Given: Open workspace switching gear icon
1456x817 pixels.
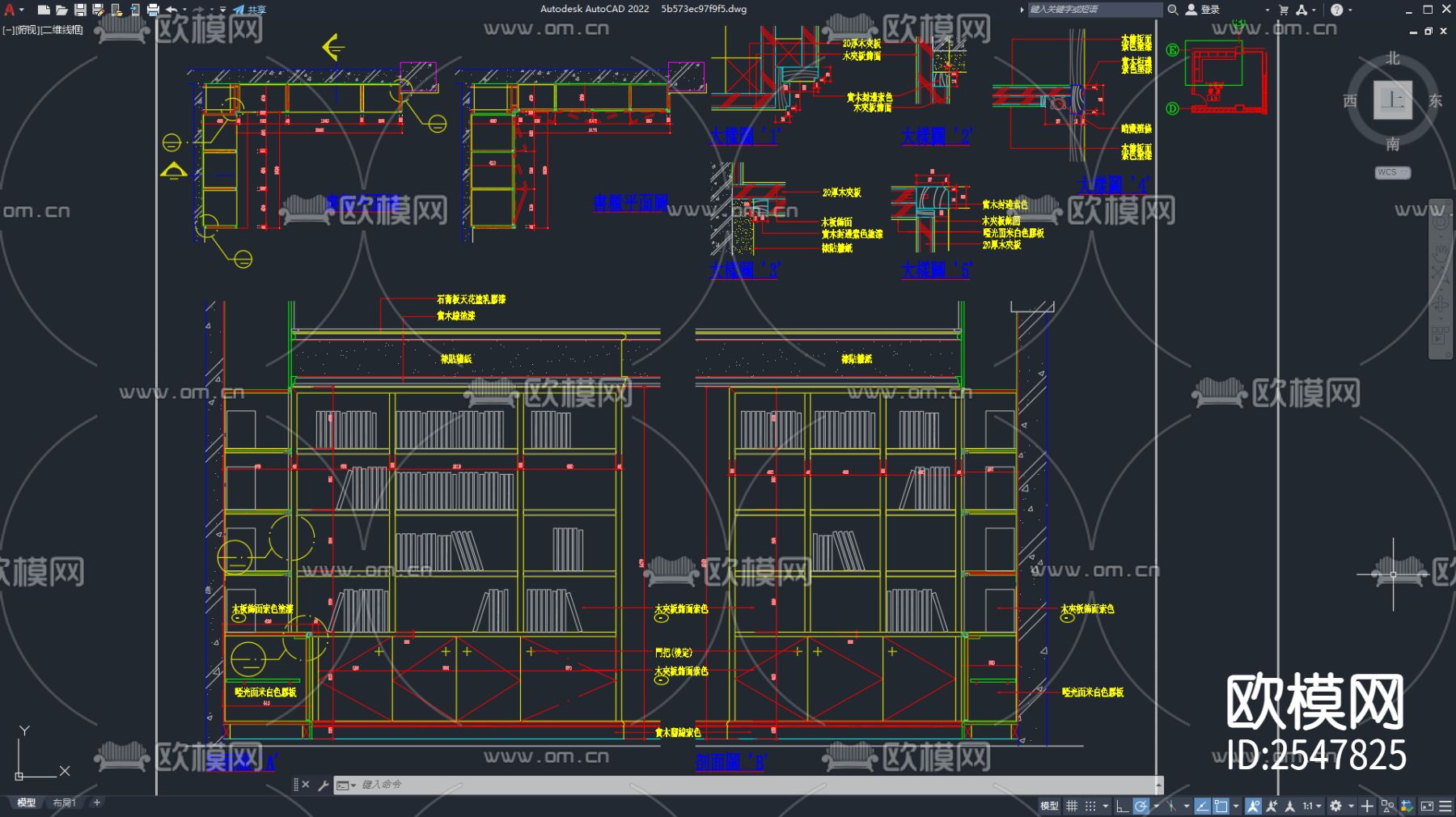Looking at the screenshot, I should coord(1335,806).
